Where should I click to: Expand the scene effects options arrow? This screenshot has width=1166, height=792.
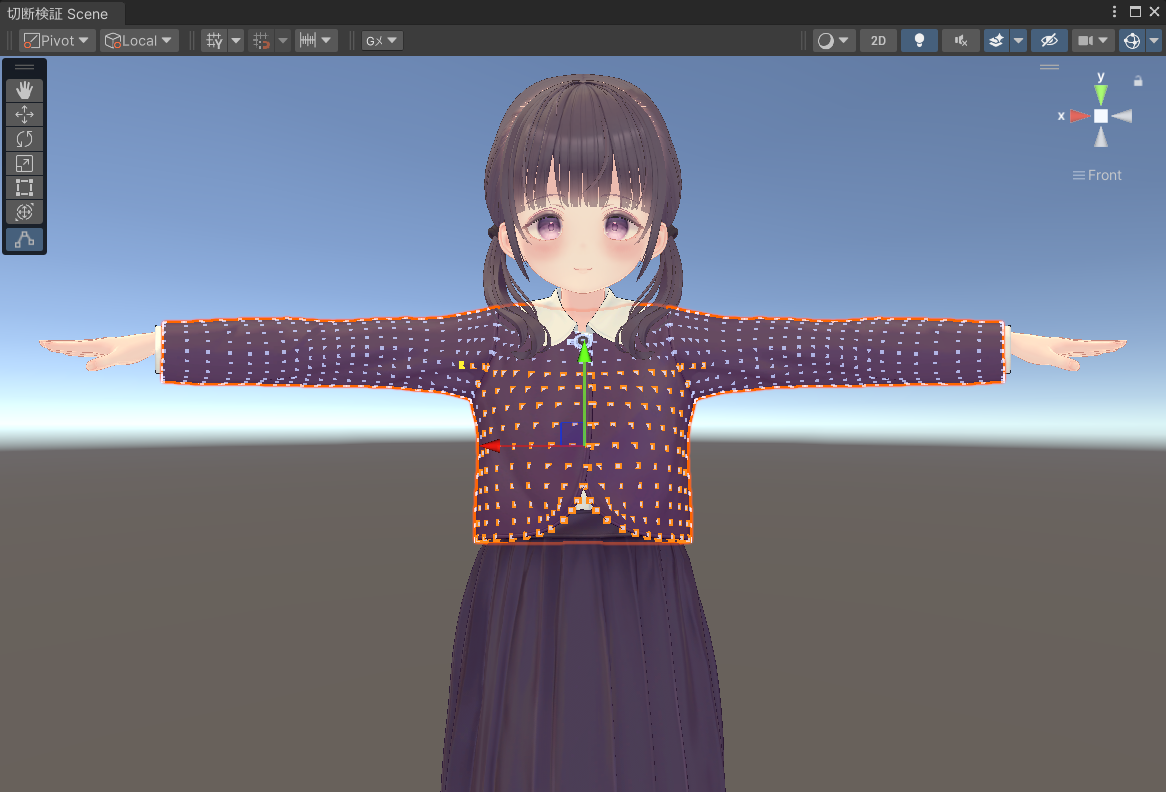[x=1019, y=40]
